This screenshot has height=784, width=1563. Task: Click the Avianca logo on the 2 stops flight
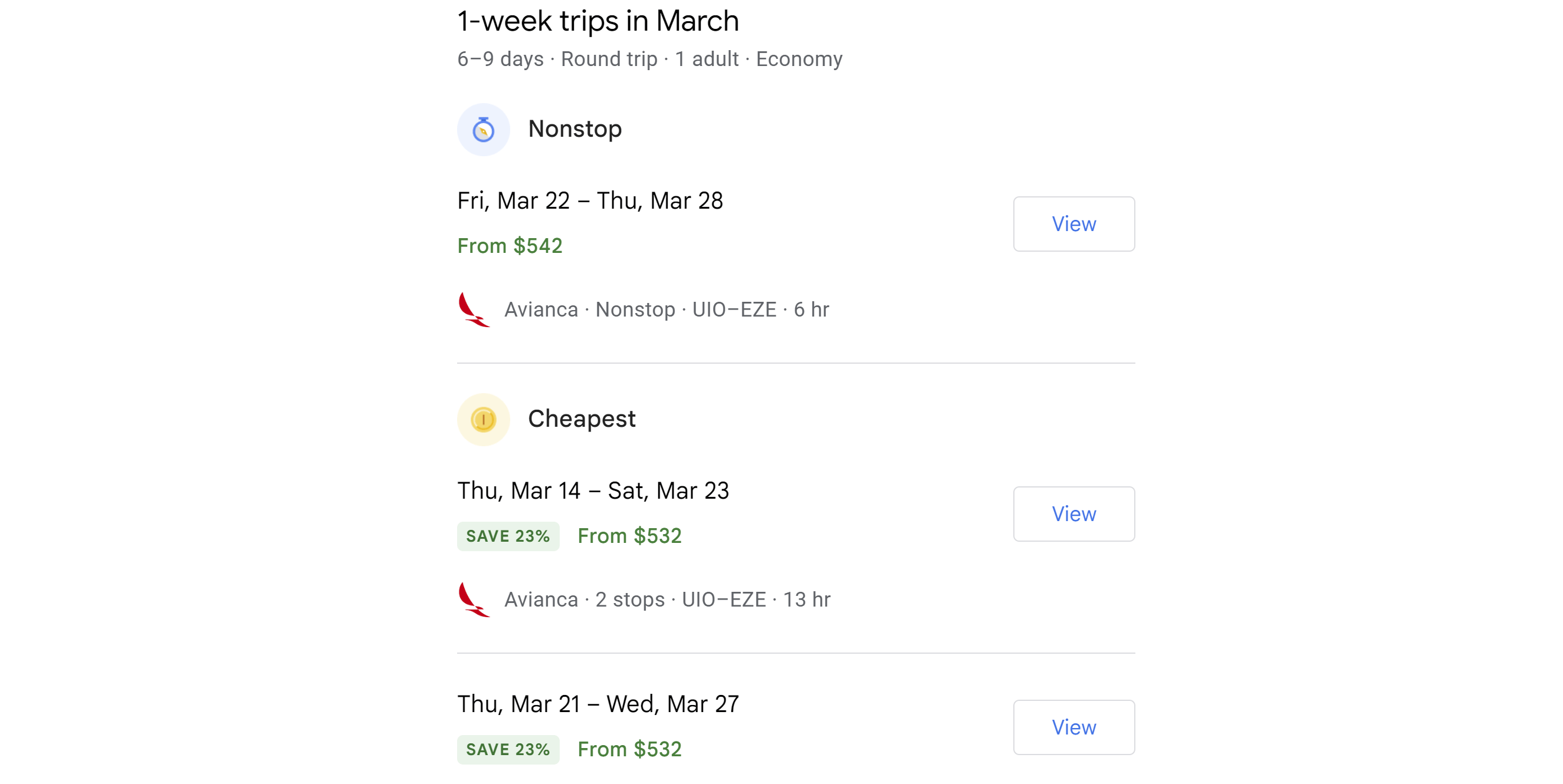coord(473,599)
